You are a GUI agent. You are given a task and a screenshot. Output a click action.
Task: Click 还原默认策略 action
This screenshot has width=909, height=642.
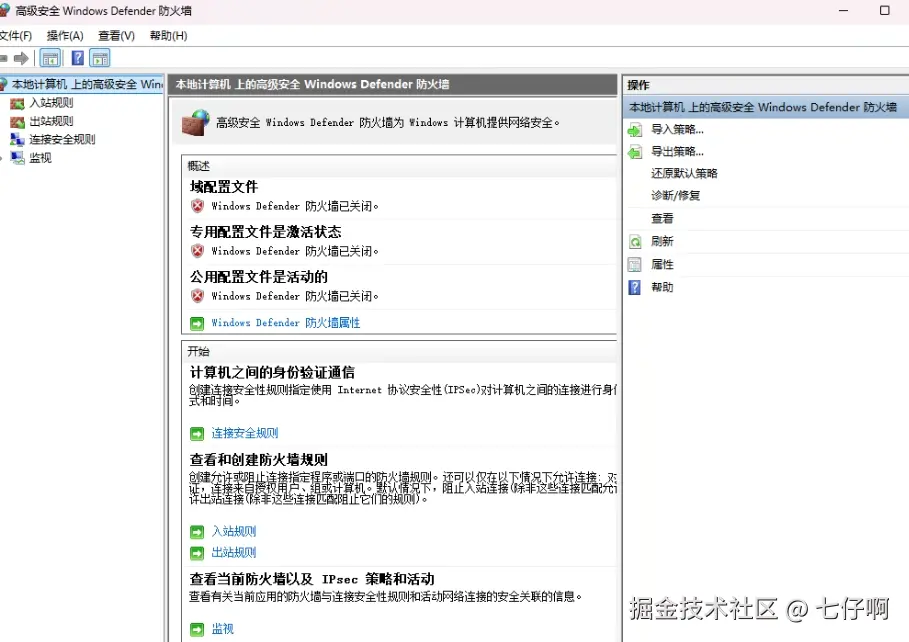coord(684,173)
